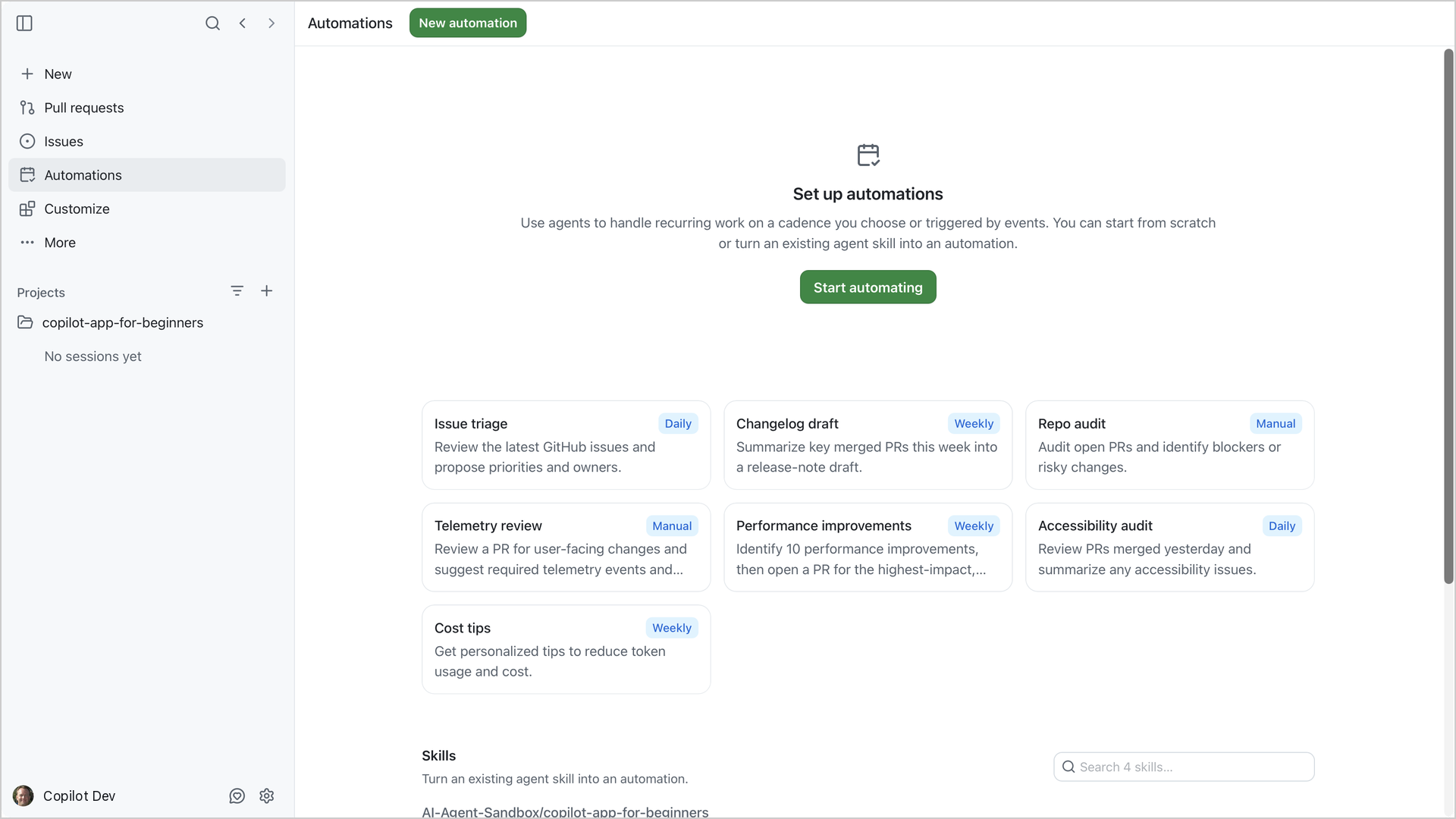Screen dimensions: 1456x819
Task: Click the Customize blocks icon
Action: point(27,209)
